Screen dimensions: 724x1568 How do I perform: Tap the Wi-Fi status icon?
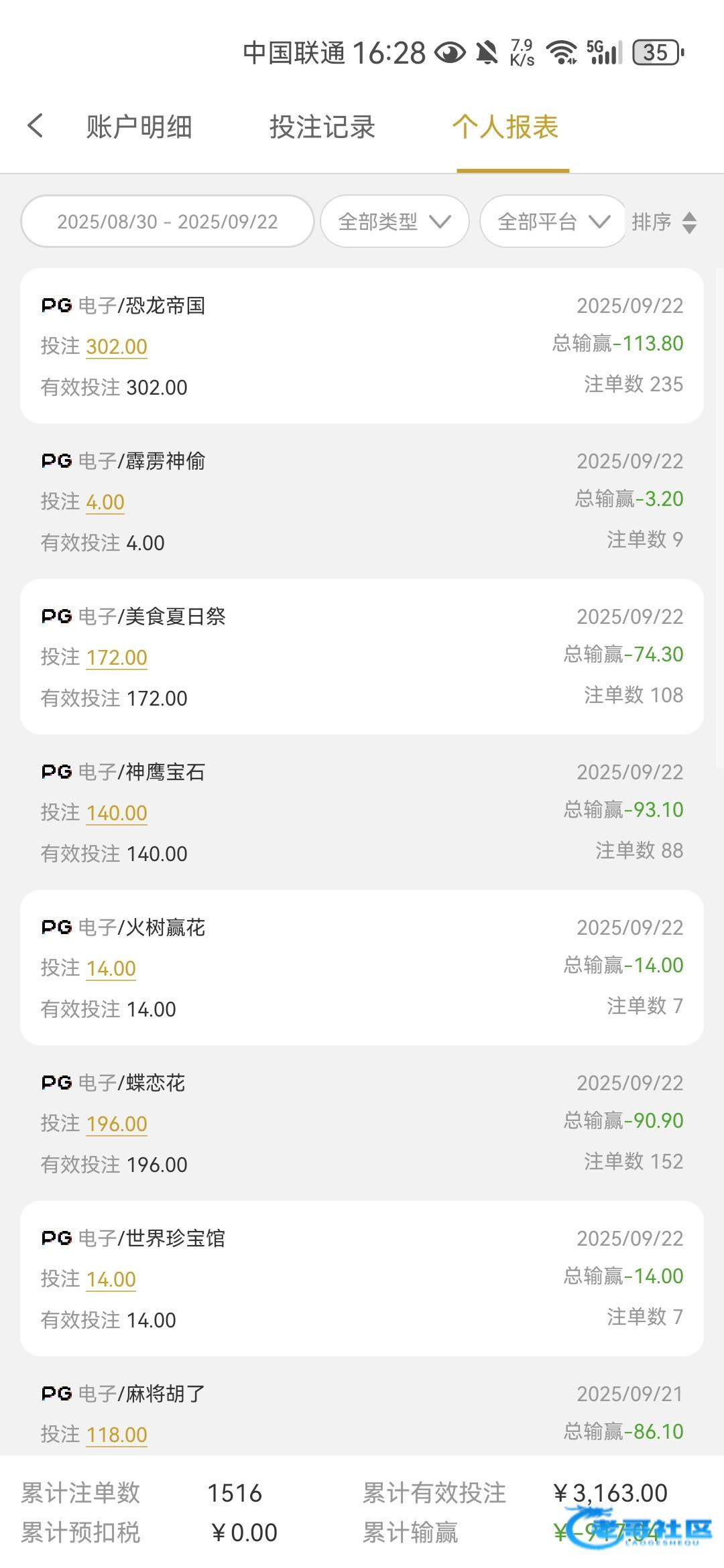pyautogui.click(x=561, y=52)
